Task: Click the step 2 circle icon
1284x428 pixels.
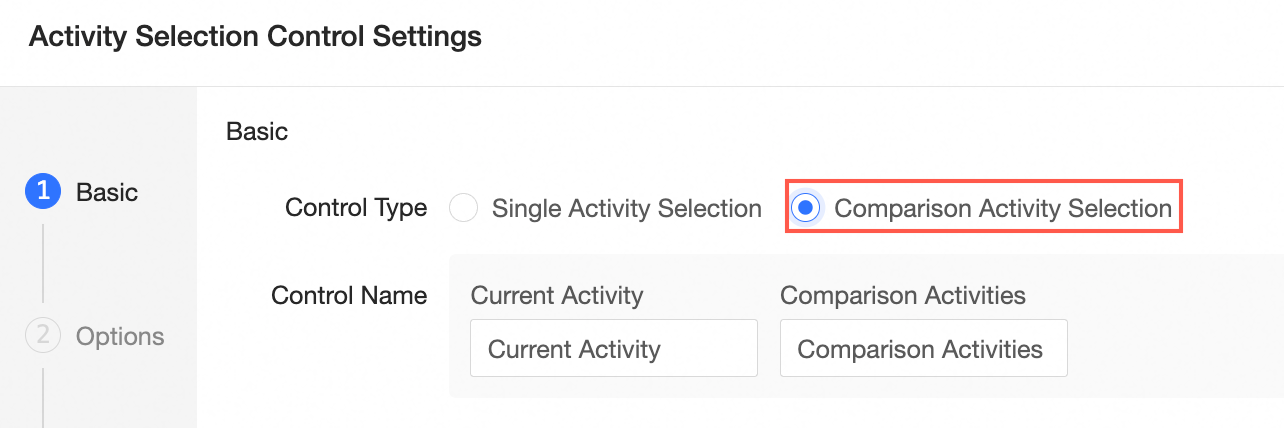Action: click(x=43, y=336)
